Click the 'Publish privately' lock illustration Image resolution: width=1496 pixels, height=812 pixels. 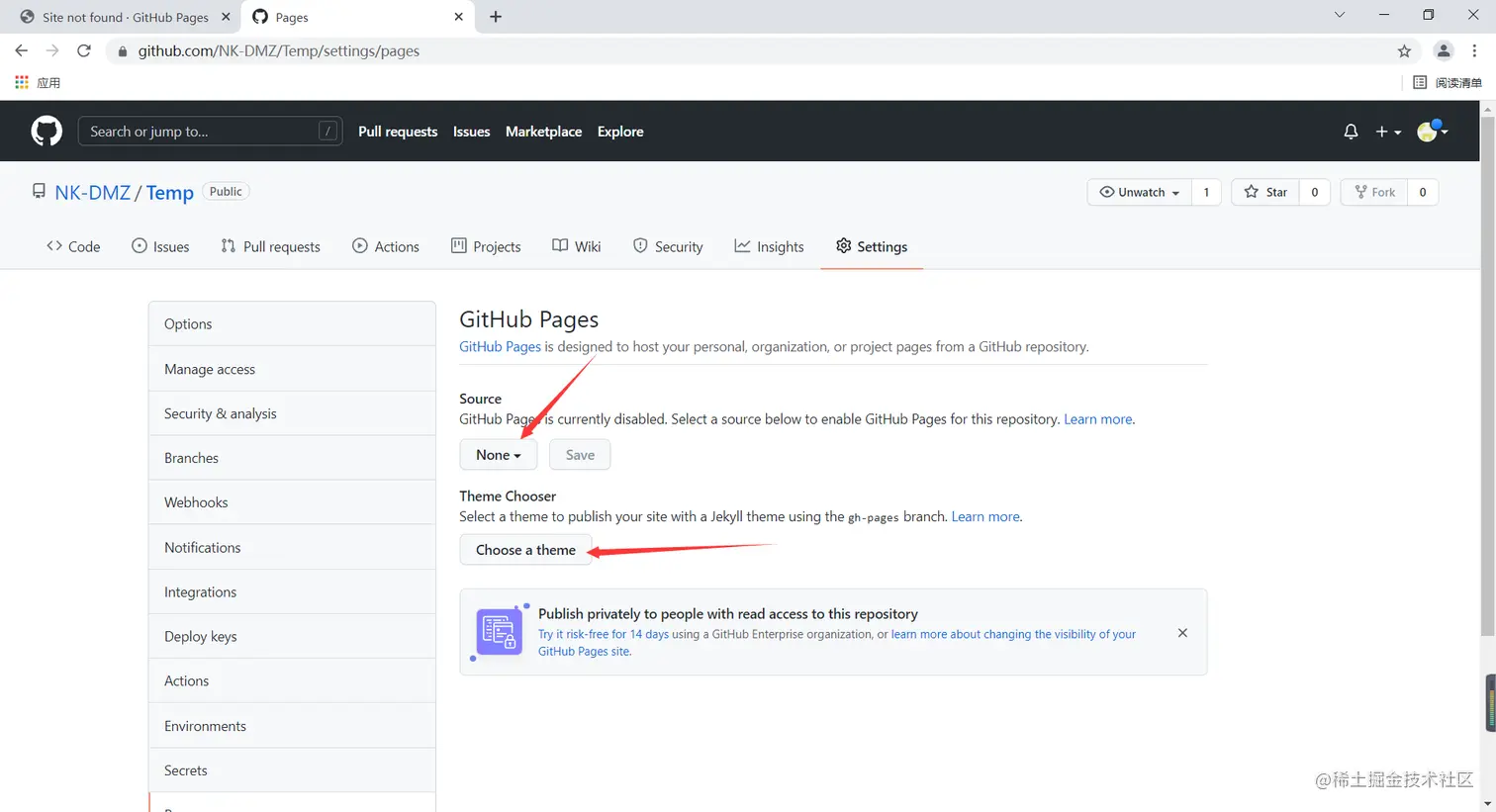point(500,632)
